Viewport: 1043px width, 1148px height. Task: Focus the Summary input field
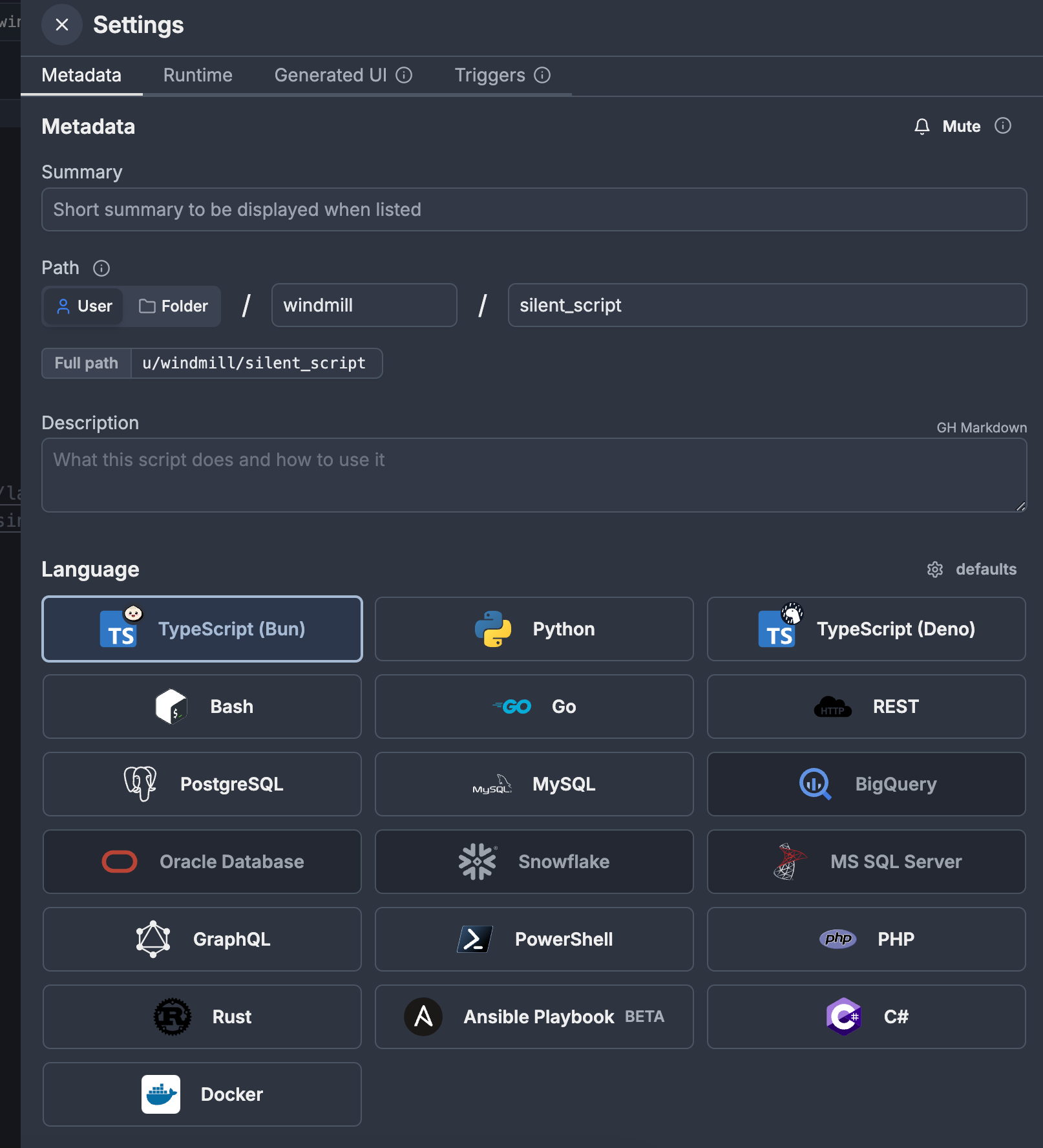click(534, 209)
